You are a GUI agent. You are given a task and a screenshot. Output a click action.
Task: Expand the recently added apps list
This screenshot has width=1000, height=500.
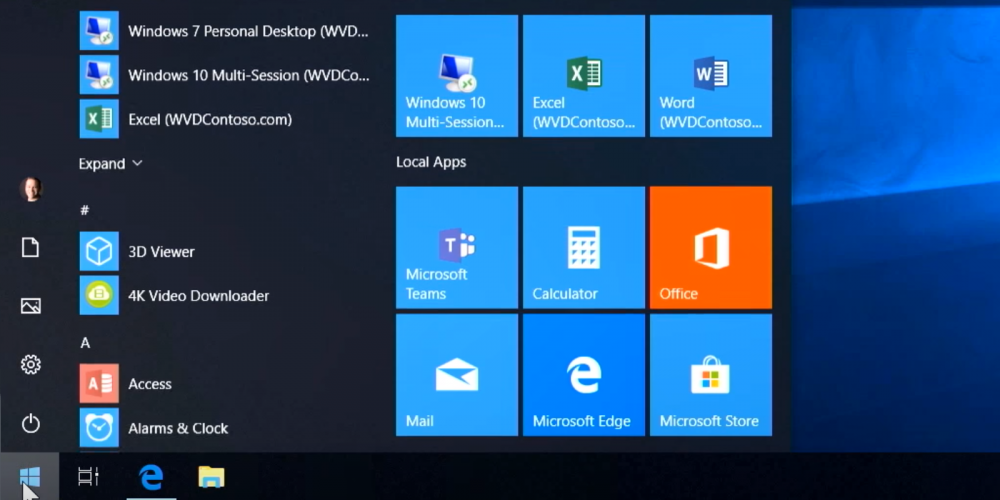110,163
